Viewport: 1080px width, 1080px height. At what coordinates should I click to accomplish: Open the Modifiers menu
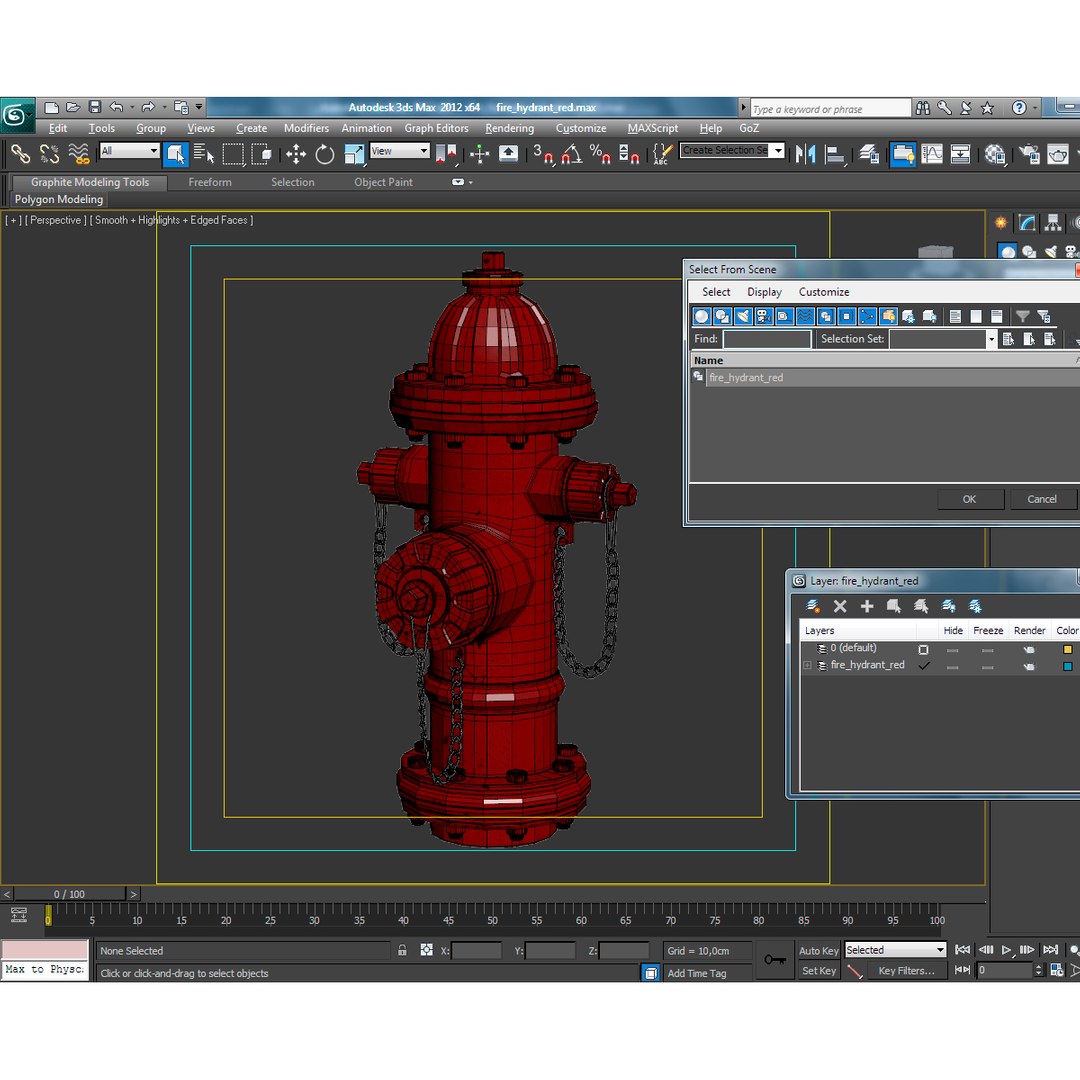[x=306, y=128]
